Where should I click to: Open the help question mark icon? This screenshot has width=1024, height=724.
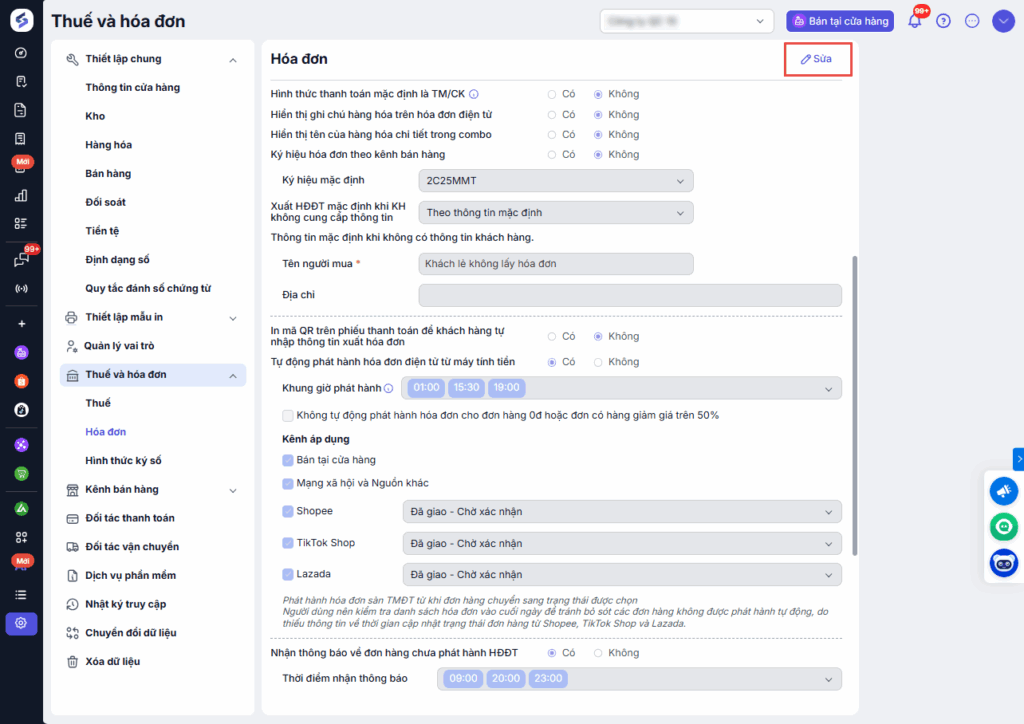click(943, 21)
